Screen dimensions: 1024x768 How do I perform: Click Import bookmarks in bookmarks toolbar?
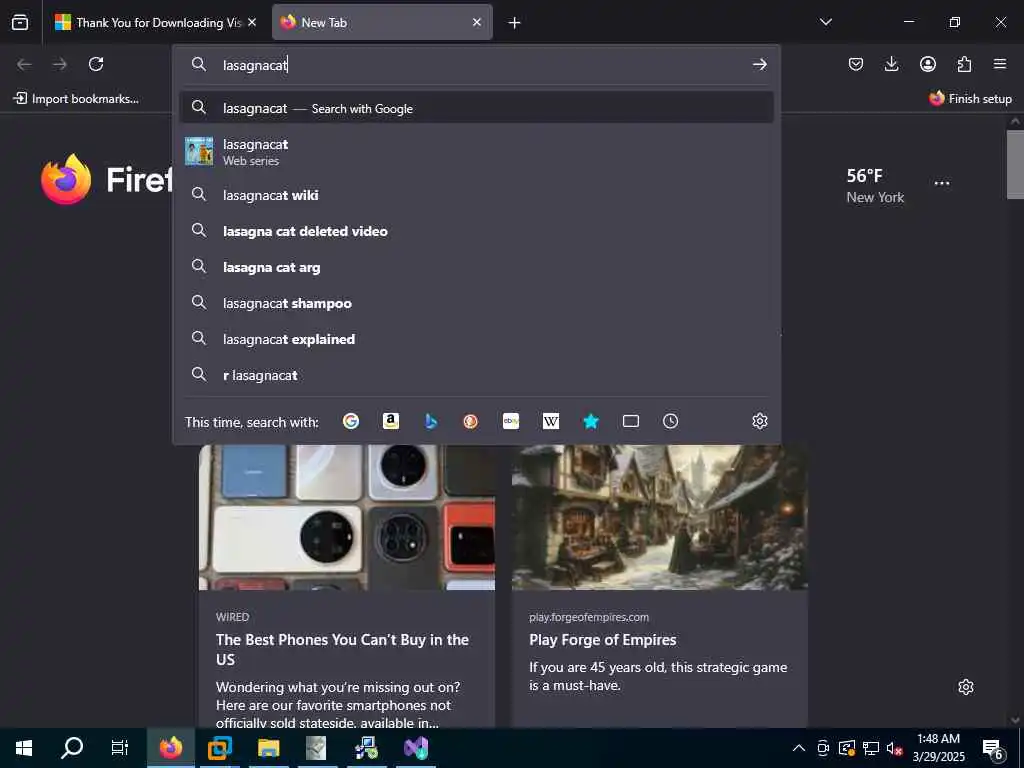pyautogui.click(x=76, y=99)
